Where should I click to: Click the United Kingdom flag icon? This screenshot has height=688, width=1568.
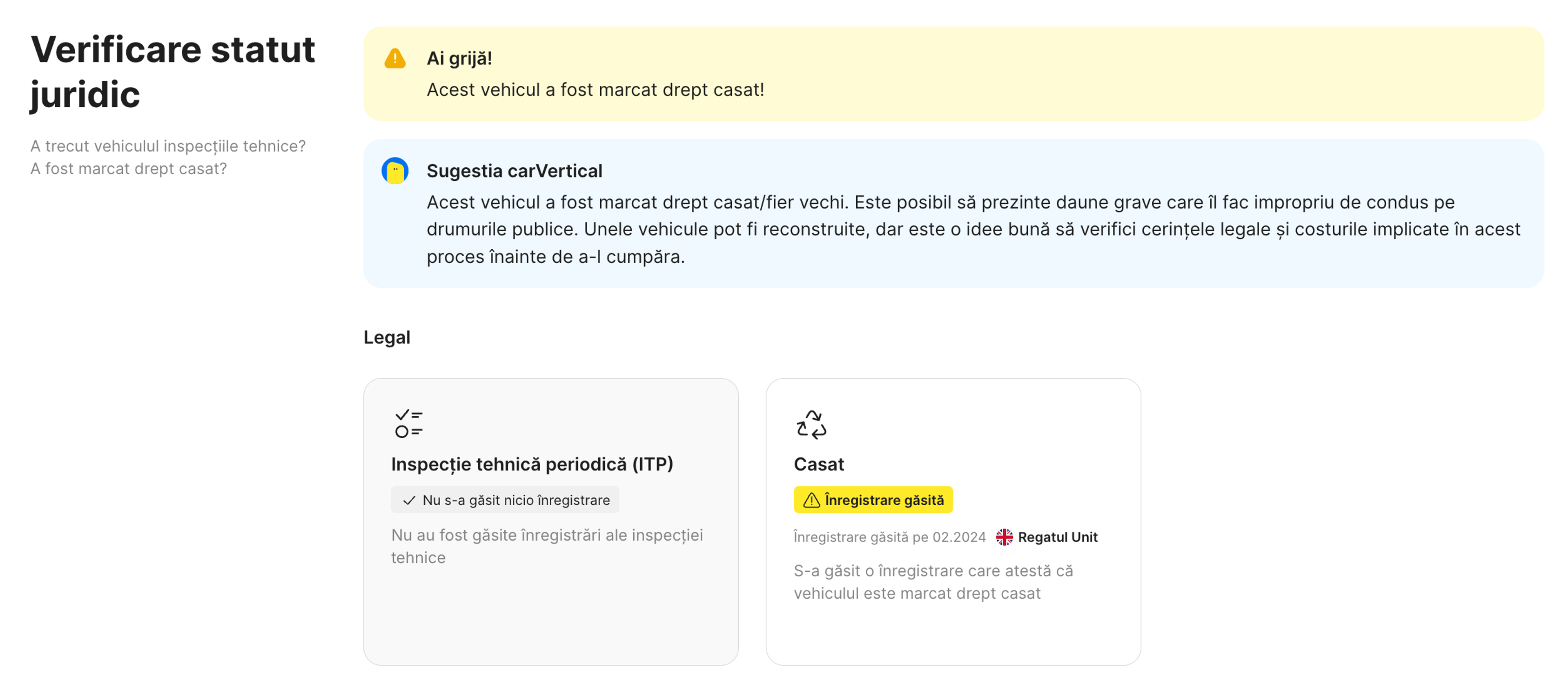point(1004,537)
